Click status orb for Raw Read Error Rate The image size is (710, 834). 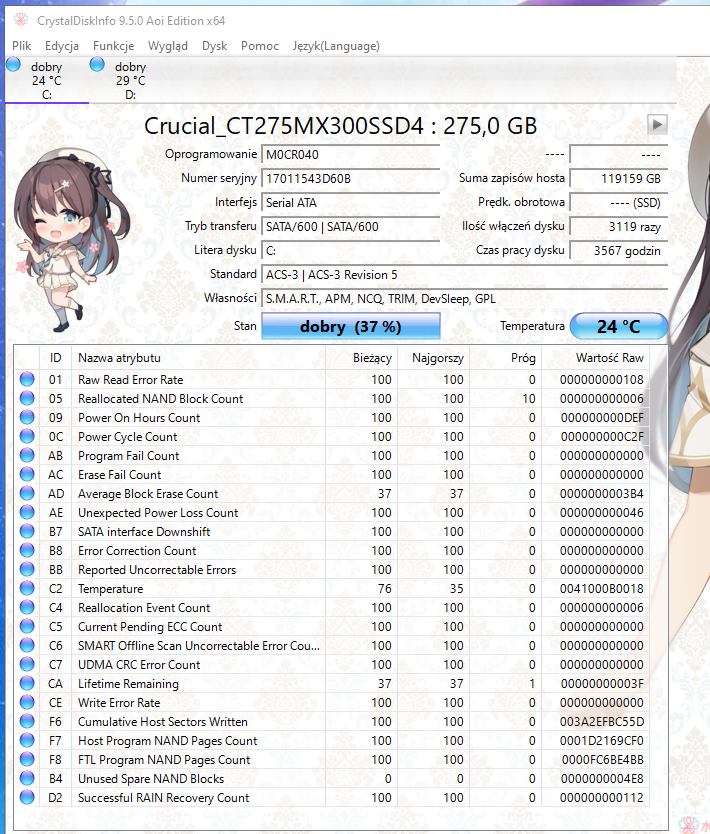click(27, 379)
